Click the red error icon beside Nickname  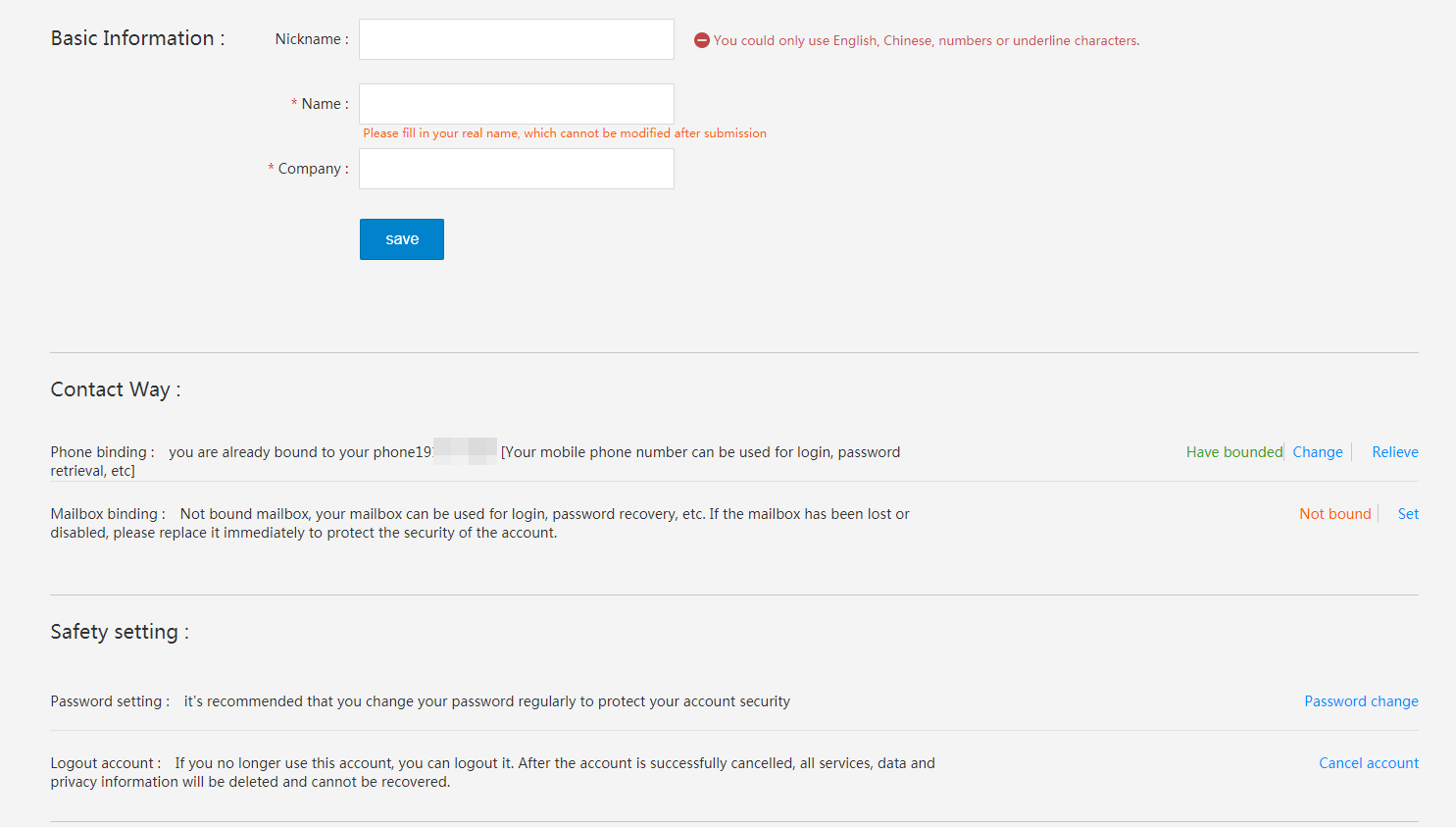pos(702,40)
